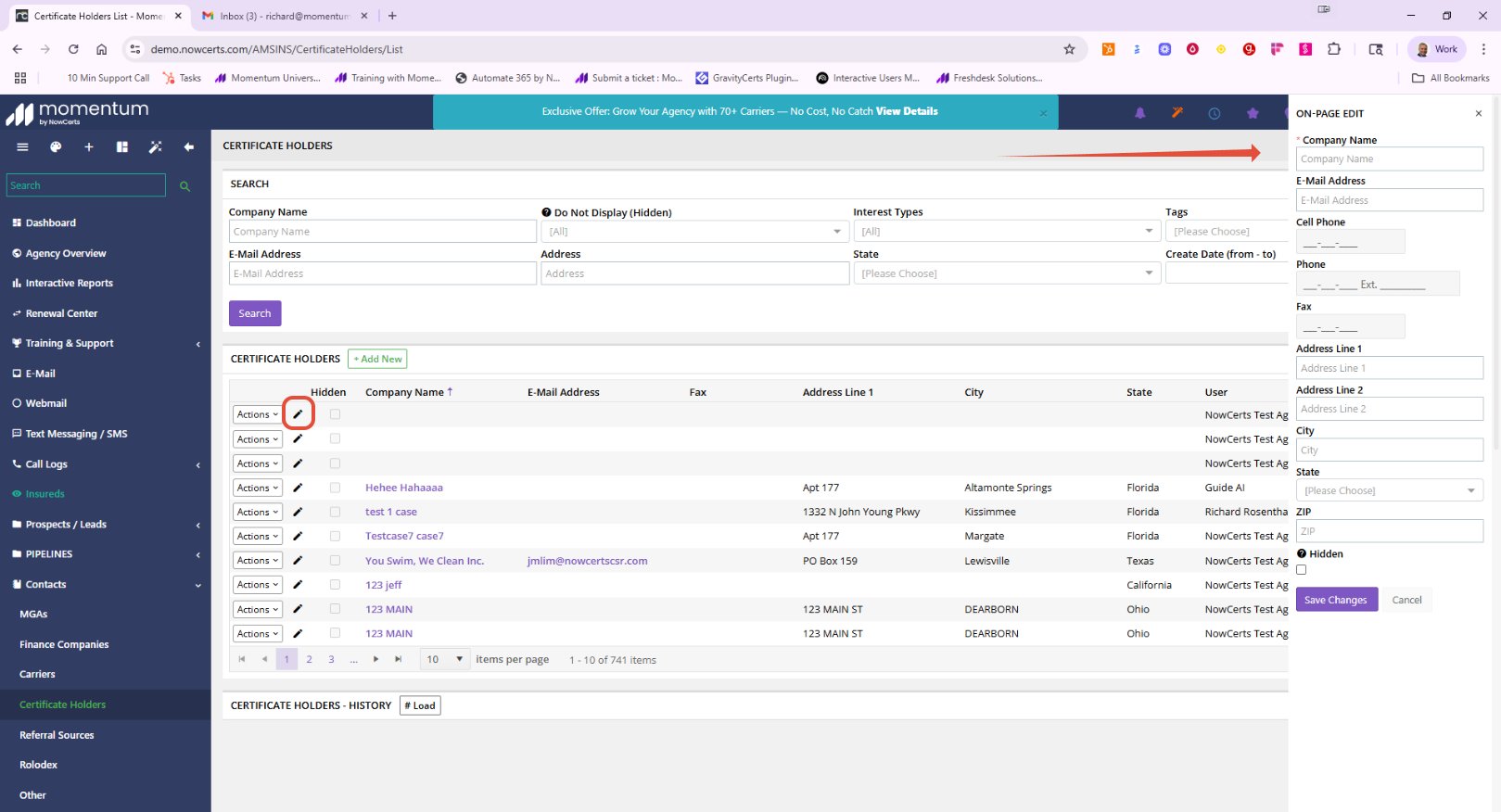Load certificate holders history
Viewport: 1501px width, 812px height.
[420, 705]
